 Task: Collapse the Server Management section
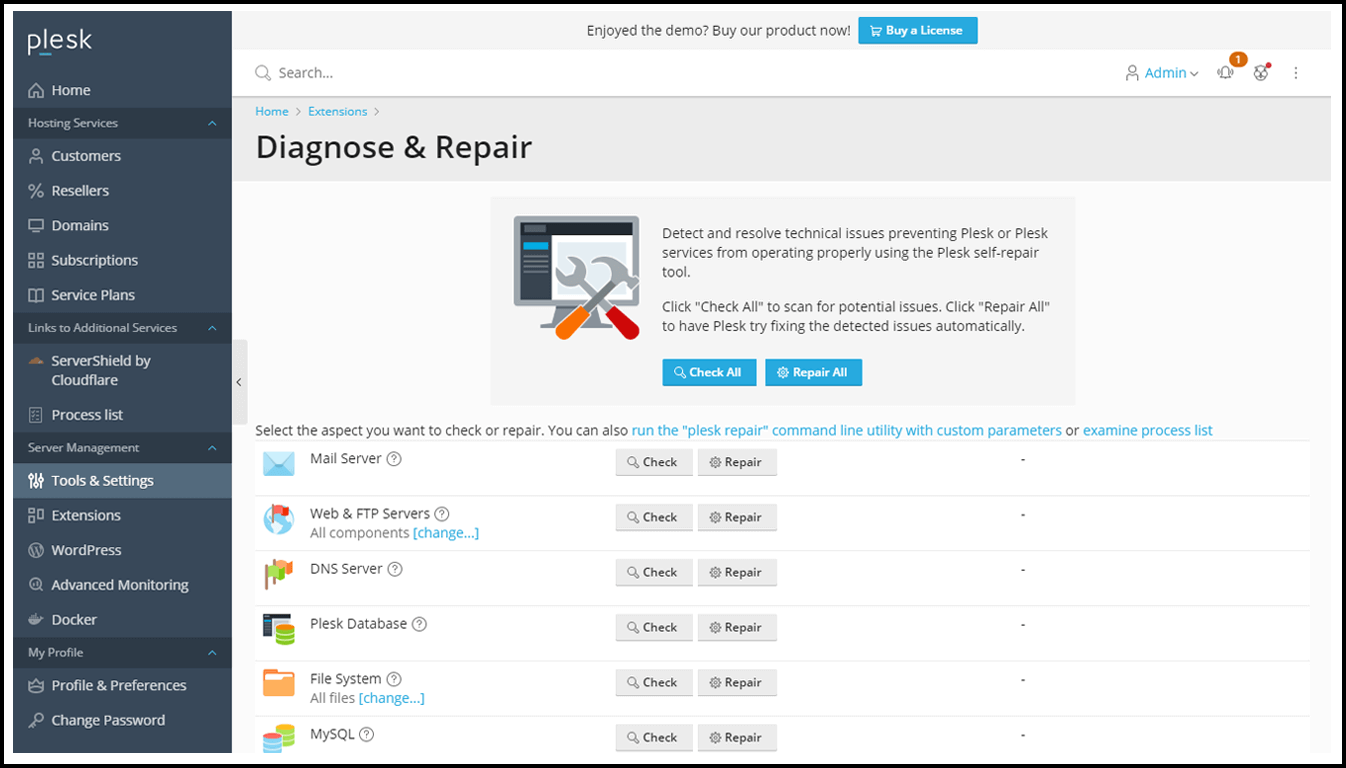(x=212, y=448)
